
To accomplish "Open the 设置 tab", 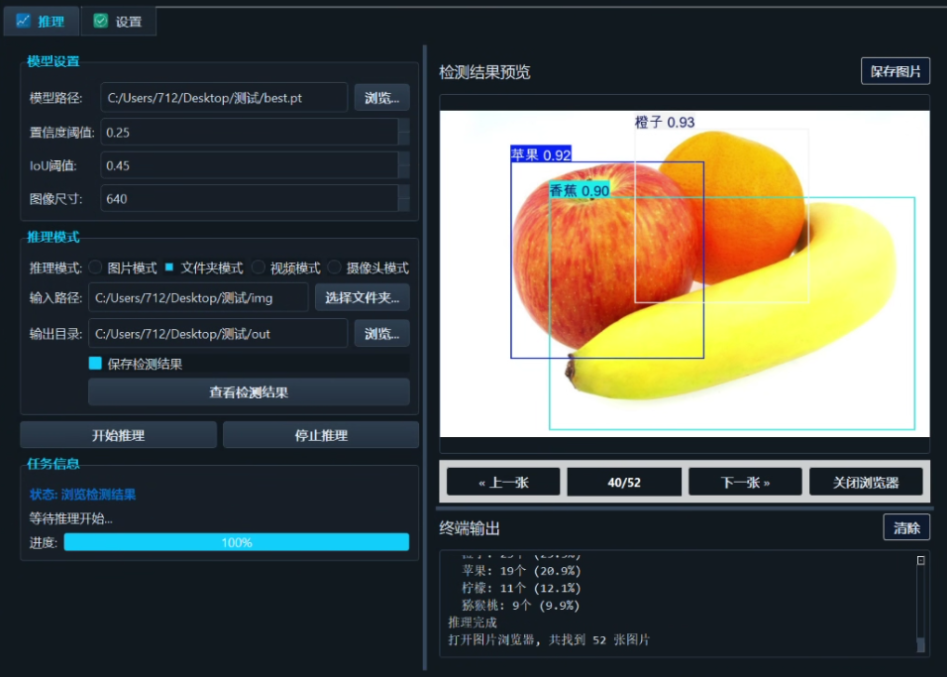I will [118, 22].
